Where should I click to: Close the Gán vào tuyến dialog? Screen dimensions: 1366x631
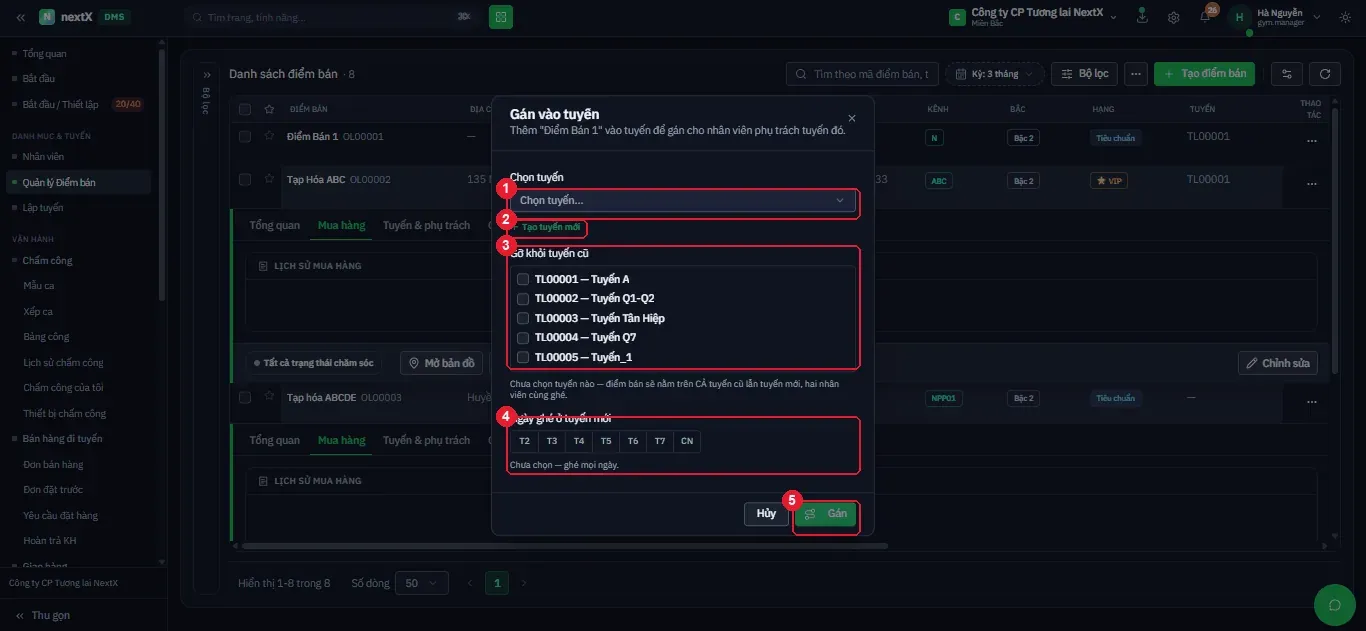click(852, 118)
